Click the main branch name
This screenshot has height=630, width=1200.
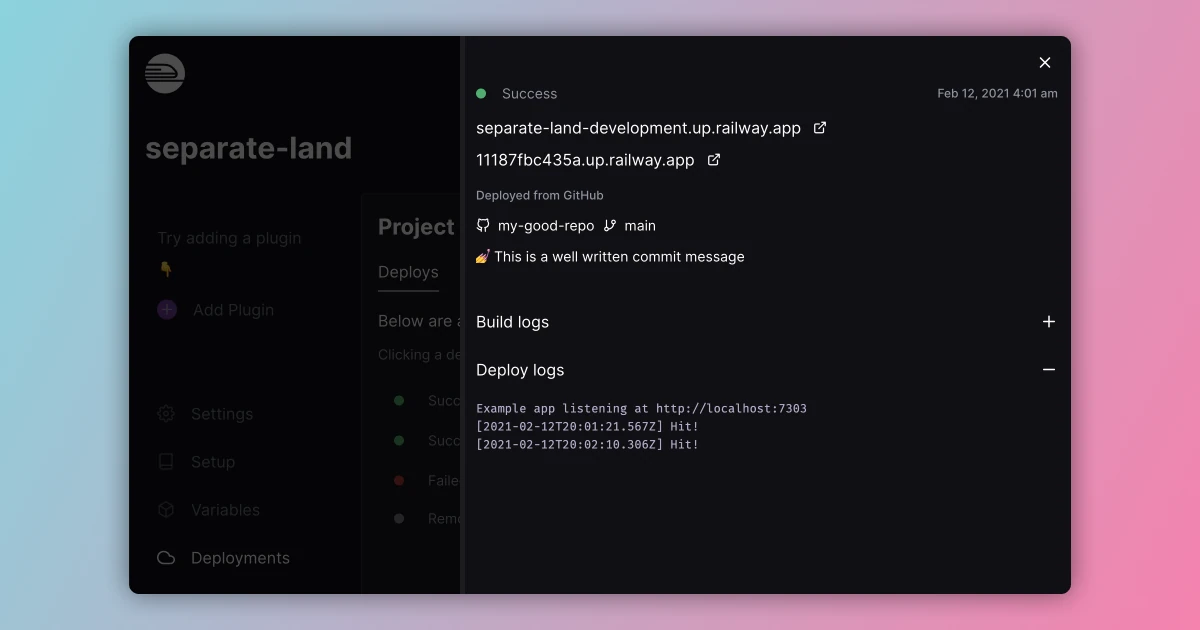click(x=640, y=226)
